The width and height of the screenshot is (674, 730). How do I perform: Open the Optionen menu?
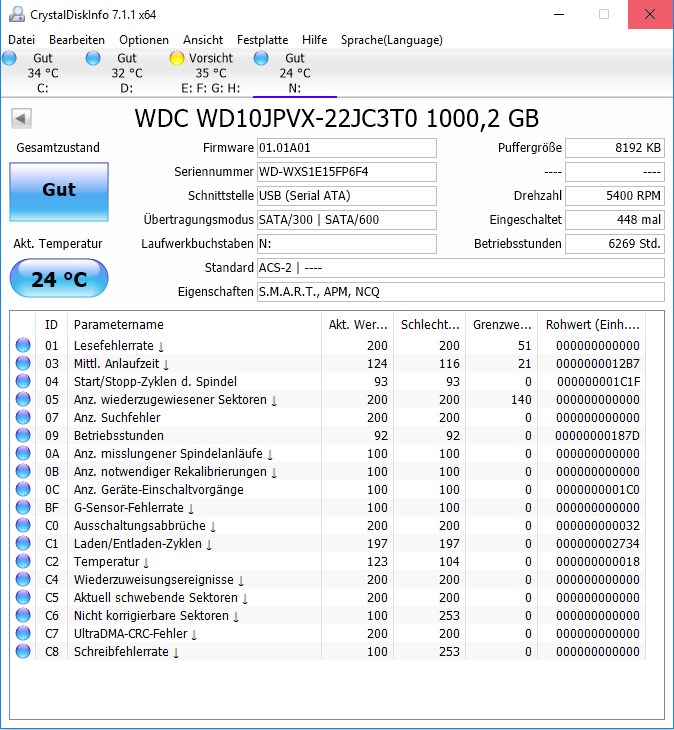click(144, 40)
